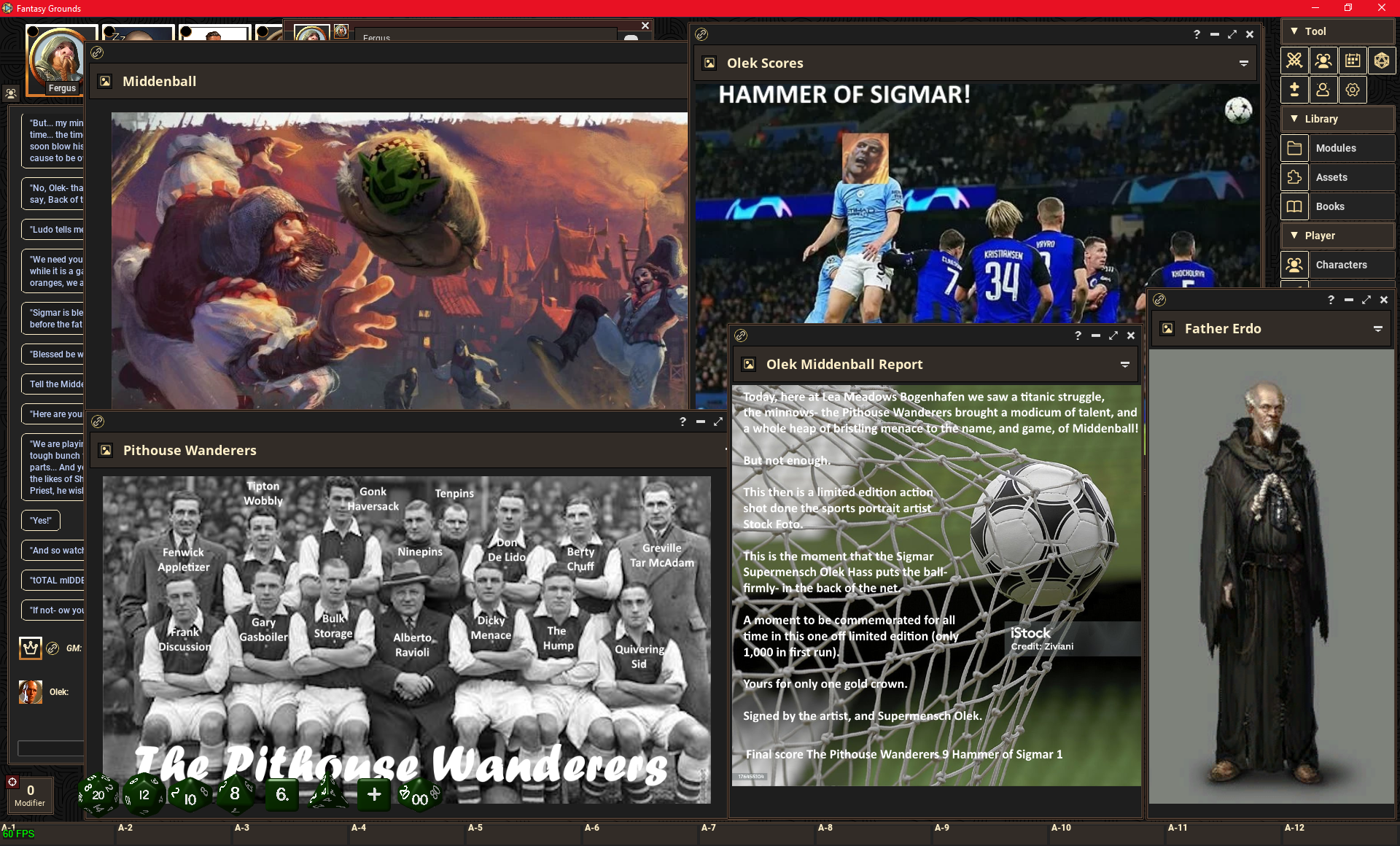Click the link icon on Middenball window
Image resolution: width=1400 pixels, height=846 pixels.
pyautogui.click(x=97, y=53)
